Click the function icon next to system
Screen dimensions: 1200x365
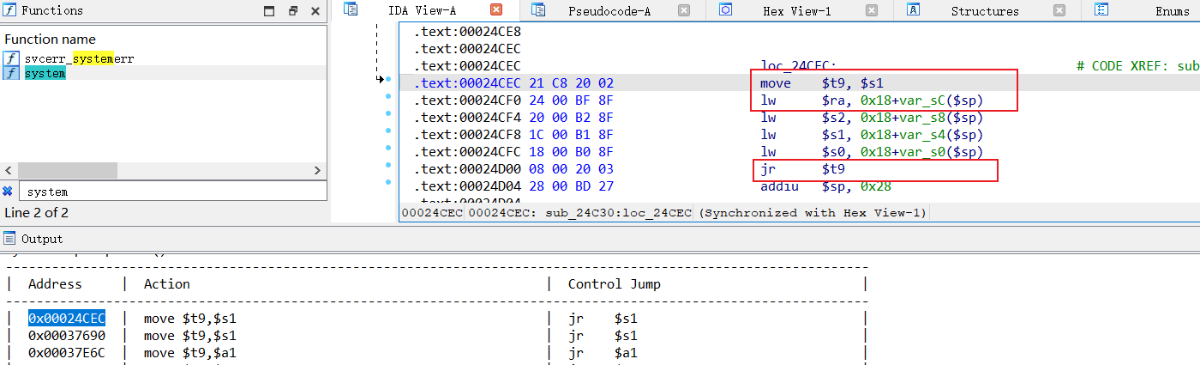pos(11,73)
